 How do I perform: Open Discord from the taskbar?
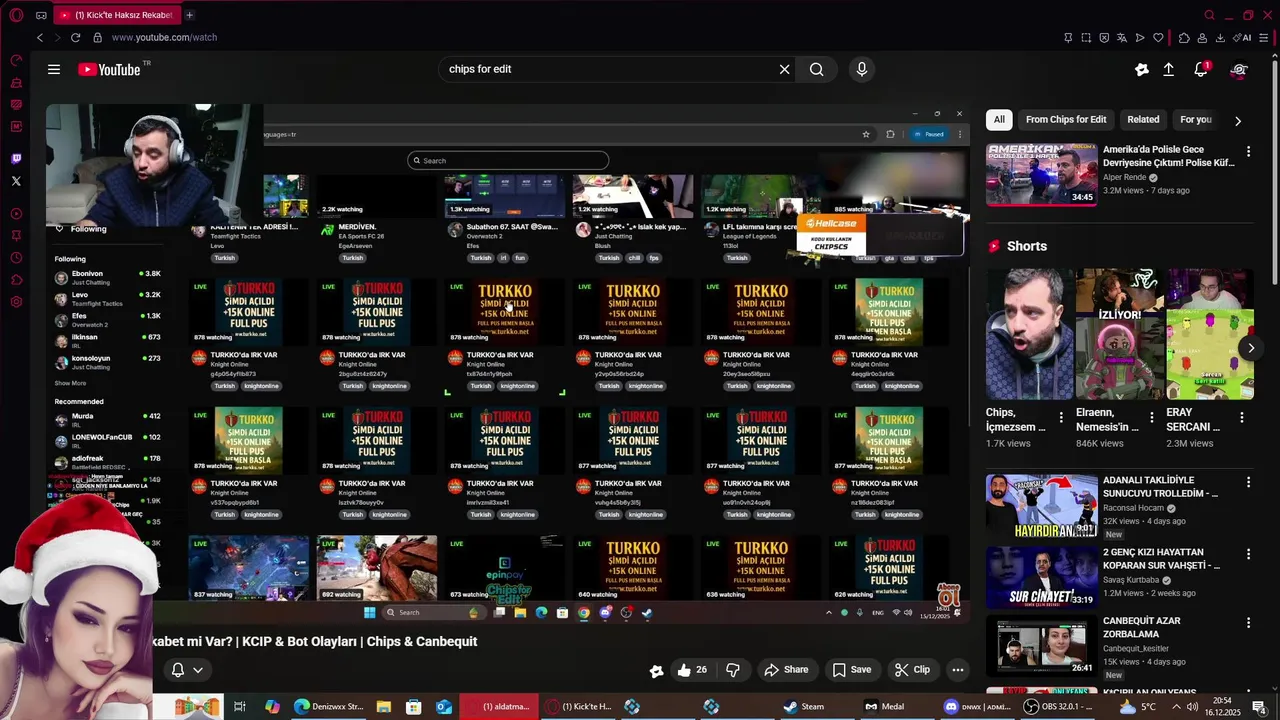tap(977, 706)
